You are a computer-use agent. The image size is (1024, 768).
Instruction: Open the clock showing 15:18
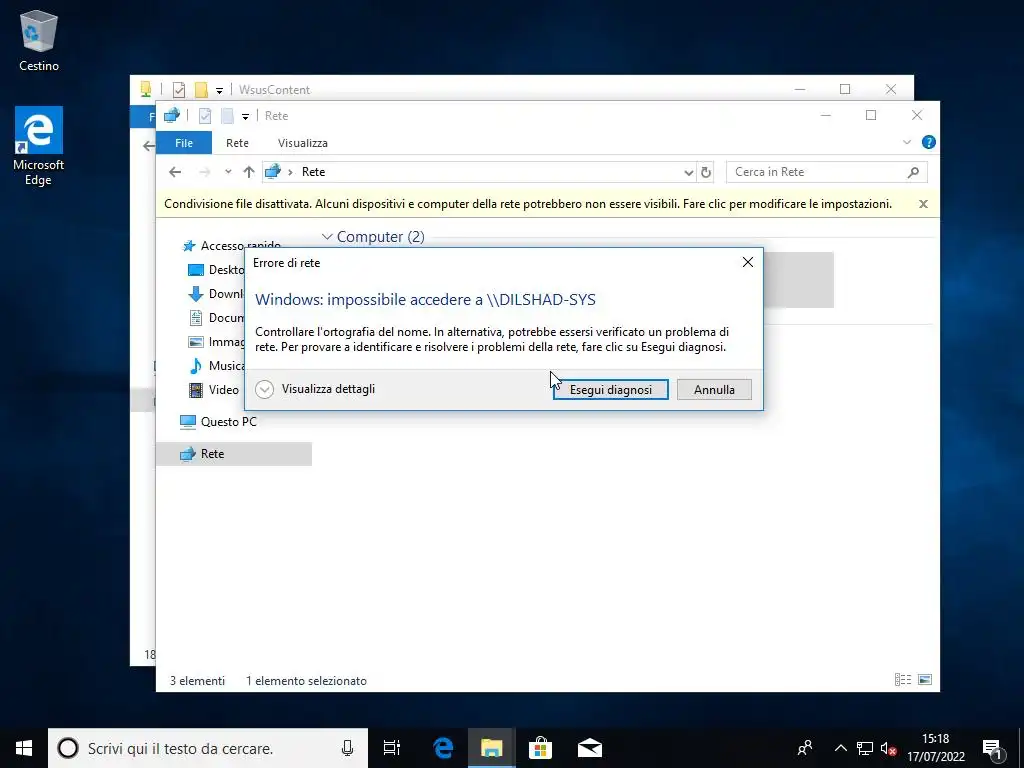pyautogui.click(x=935, y=748)
